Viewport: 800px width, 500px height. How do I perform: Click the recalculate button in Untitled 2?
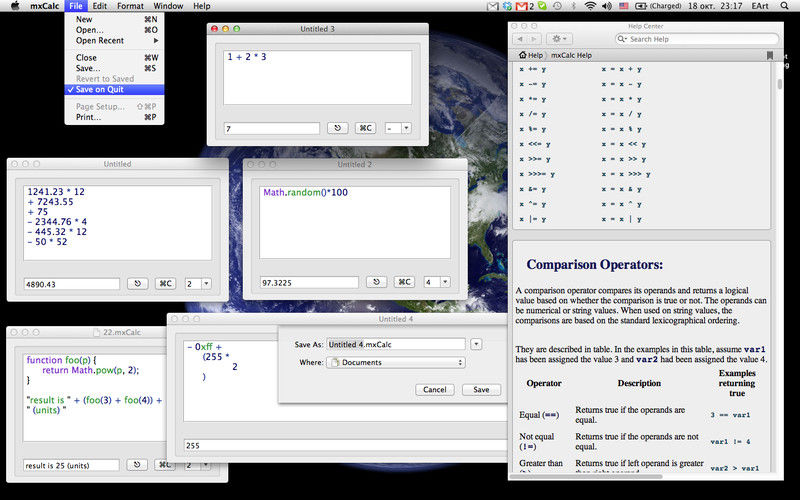coord(376,282)
